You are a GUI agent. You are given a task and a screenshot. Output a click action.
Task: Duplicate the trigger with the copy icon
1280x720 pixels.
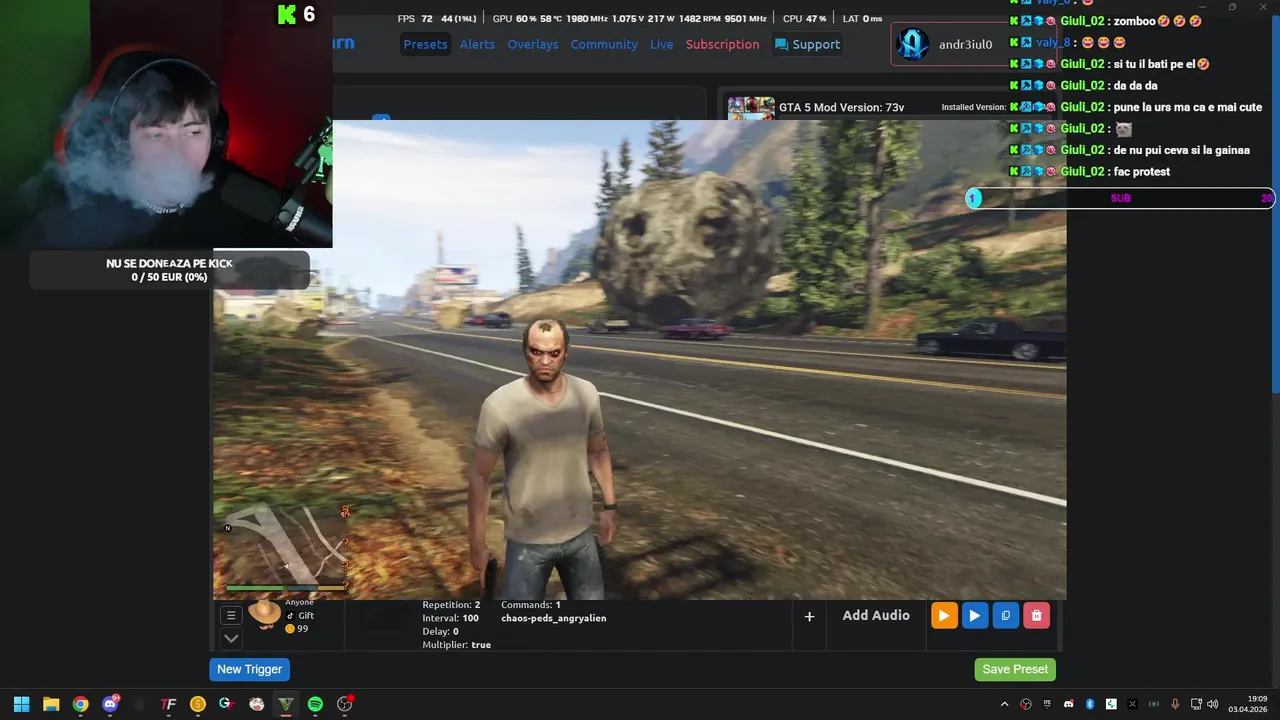pyautogui.click(x=1005, y=615)
